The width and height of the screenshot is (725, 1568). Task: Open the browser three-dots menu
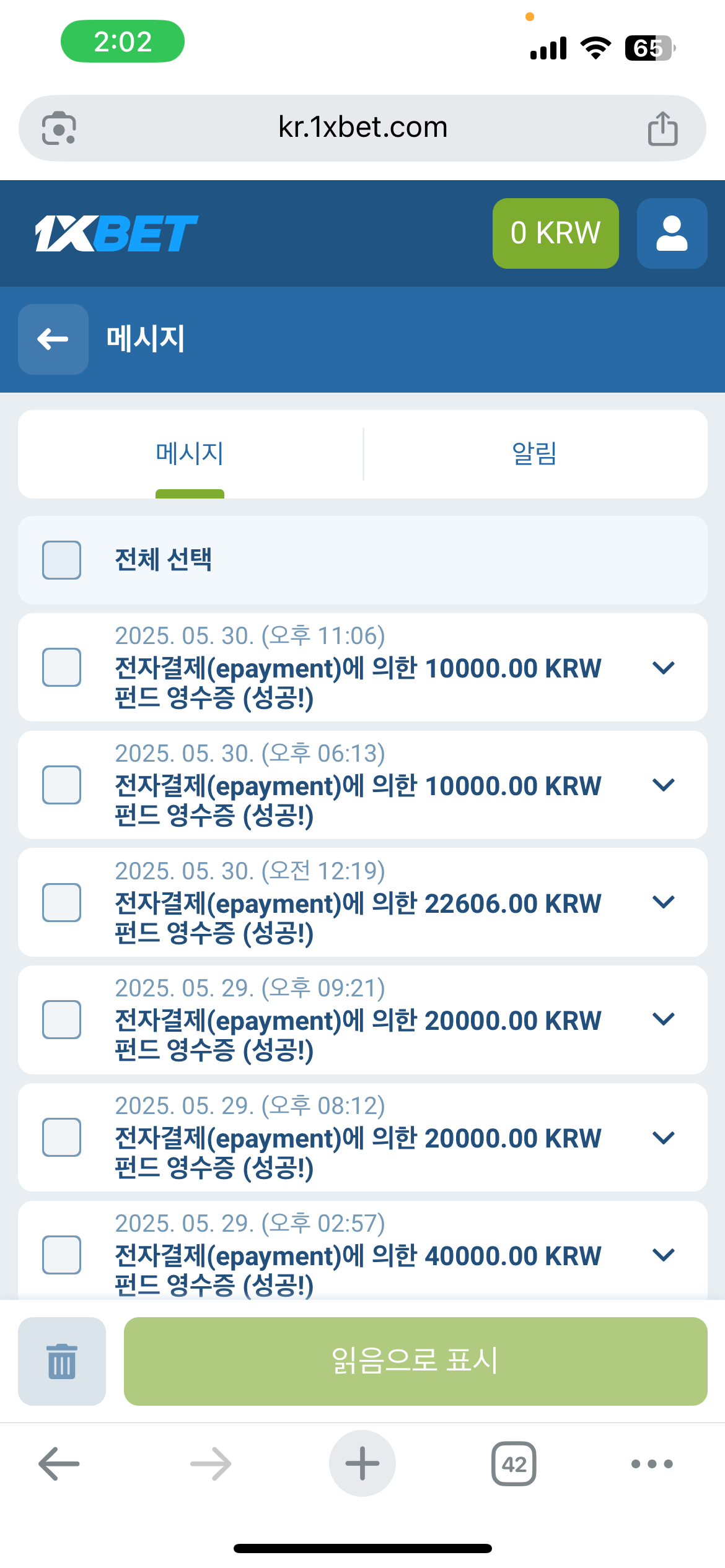tap(651, 1463)
